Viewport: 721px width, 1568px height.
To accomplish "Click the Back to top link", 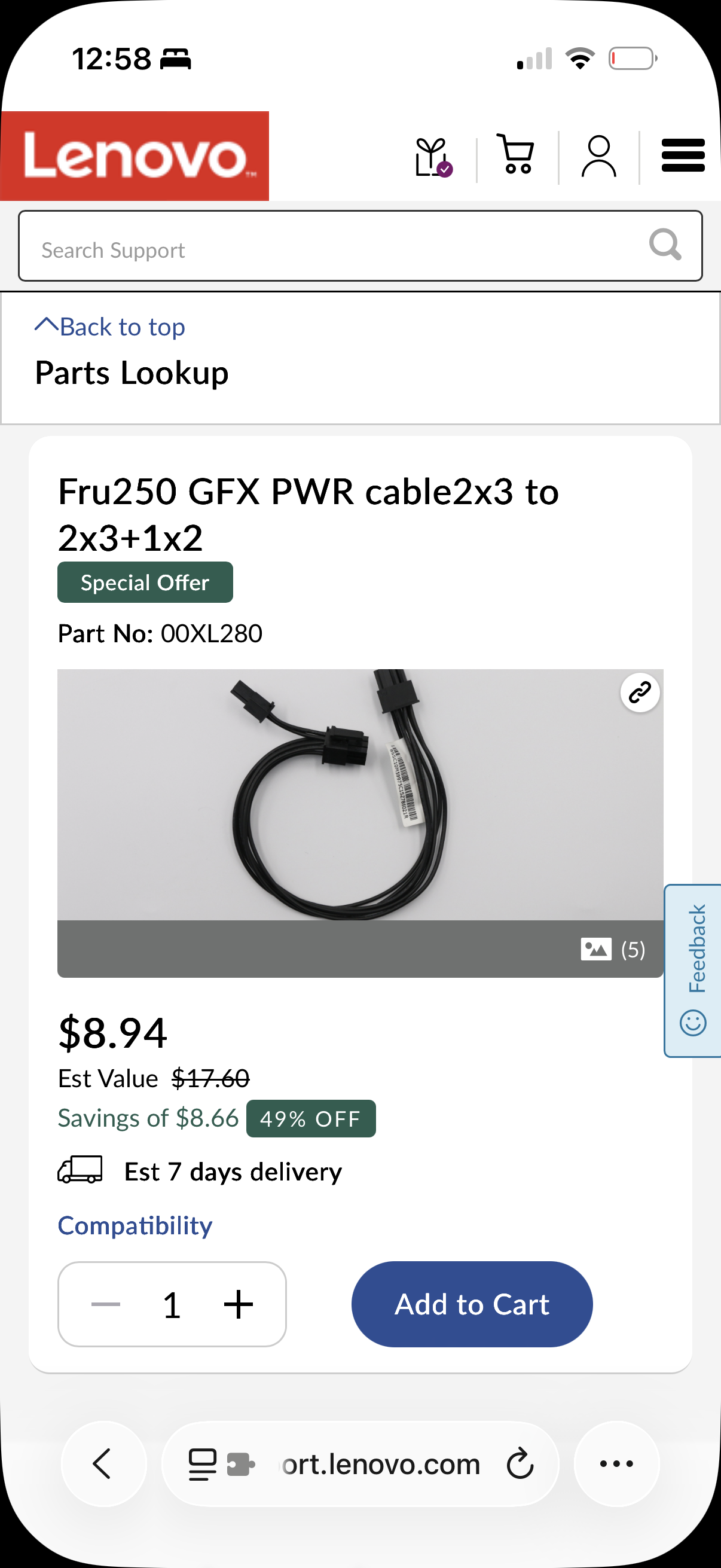I will click(110, 327).
